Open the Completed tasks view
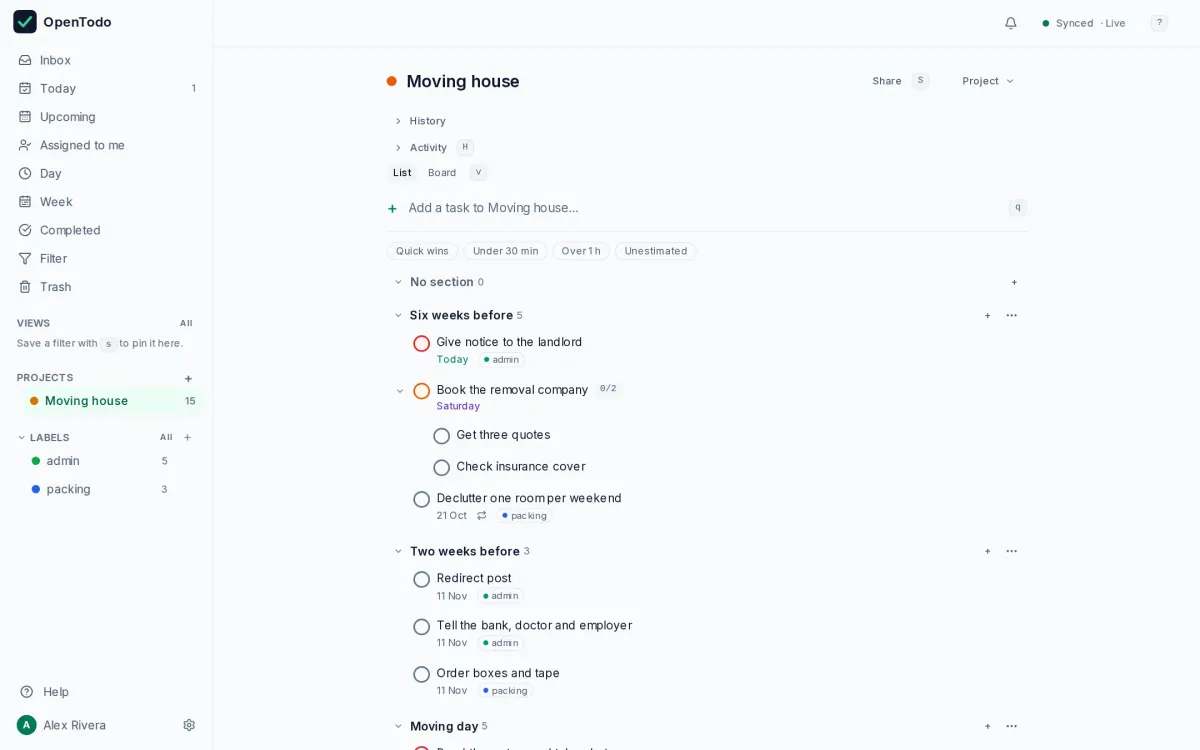This screenshot has width=1200, height=750. 107,230
